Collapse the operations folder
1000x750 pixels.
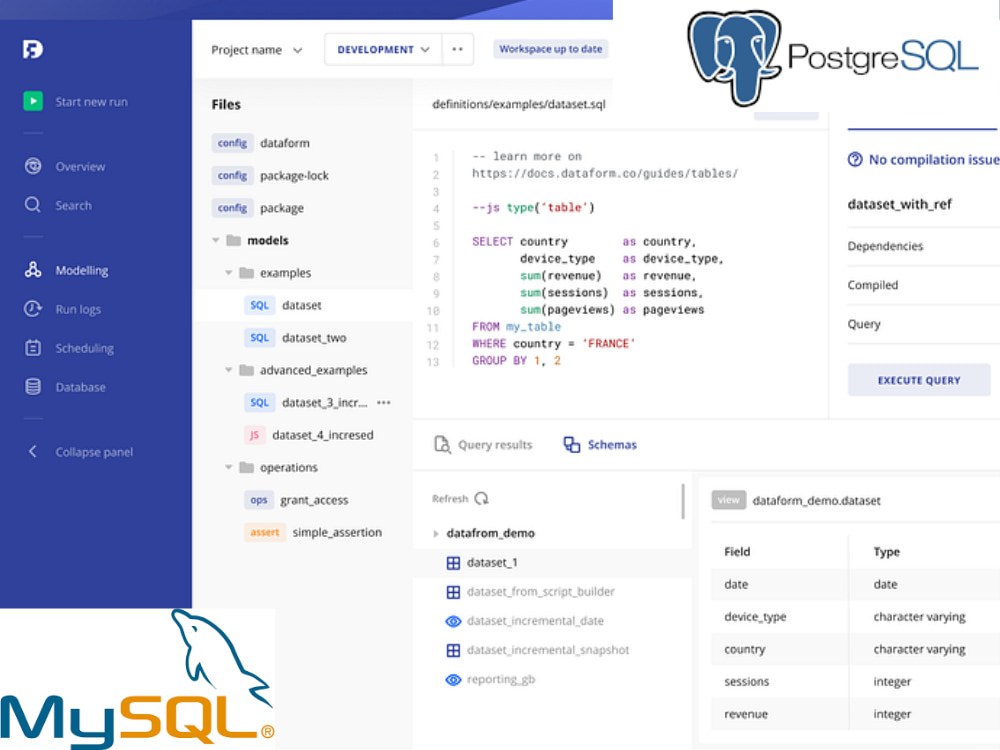229,467
